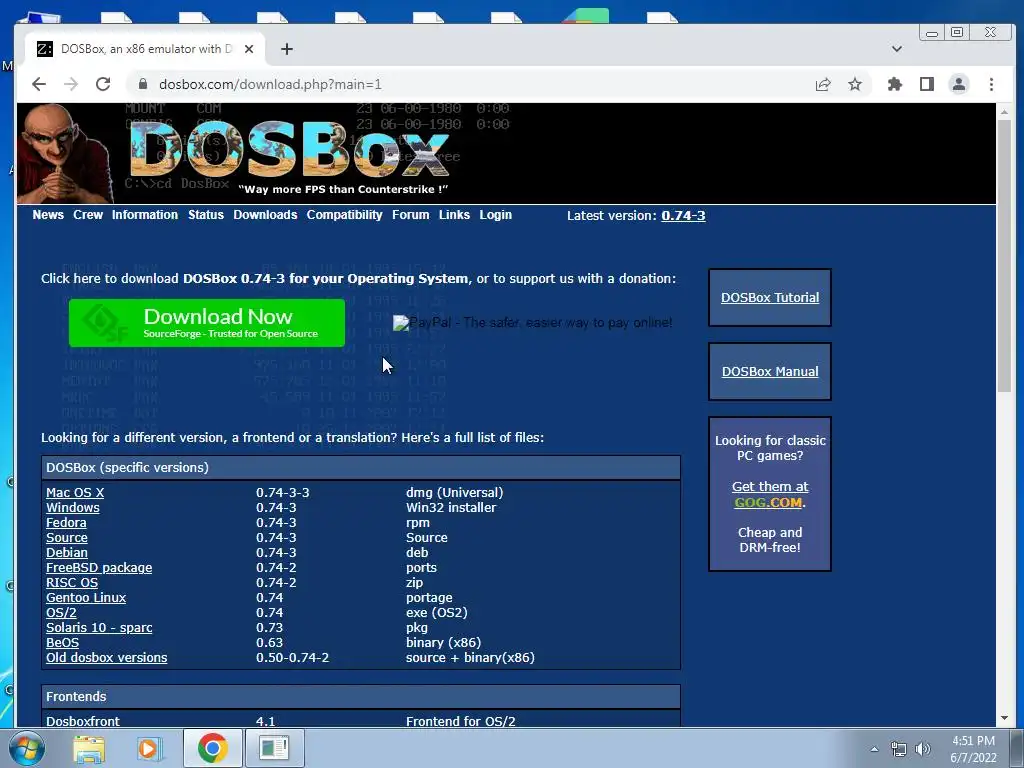Close the DOSBox browser tab
The image size is (1024, 768).
(x=249, y=49)
